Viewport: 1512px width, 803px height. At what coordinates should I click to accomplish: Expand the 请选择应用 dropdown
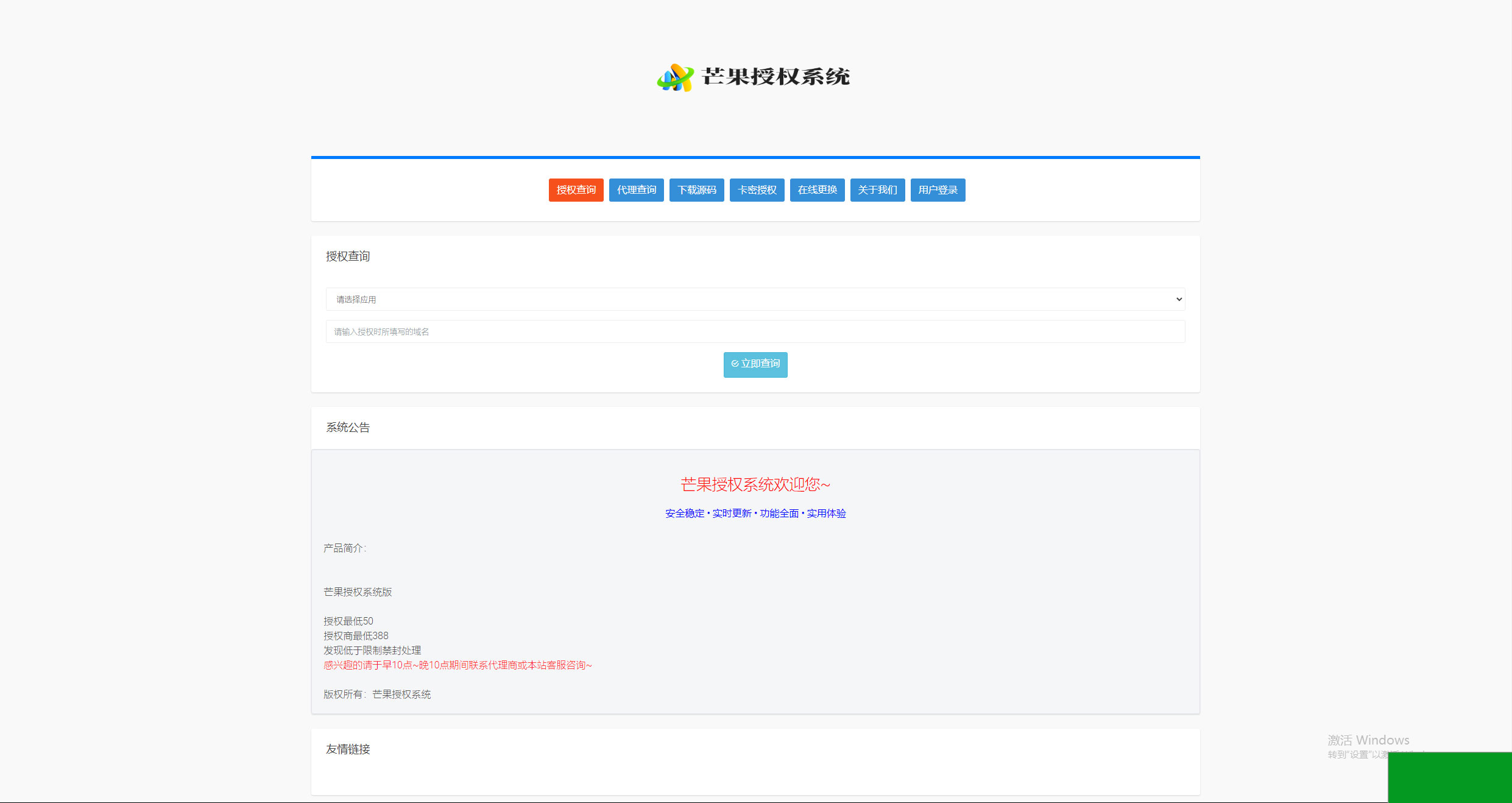pyautogui.click(x=755, y=299)
